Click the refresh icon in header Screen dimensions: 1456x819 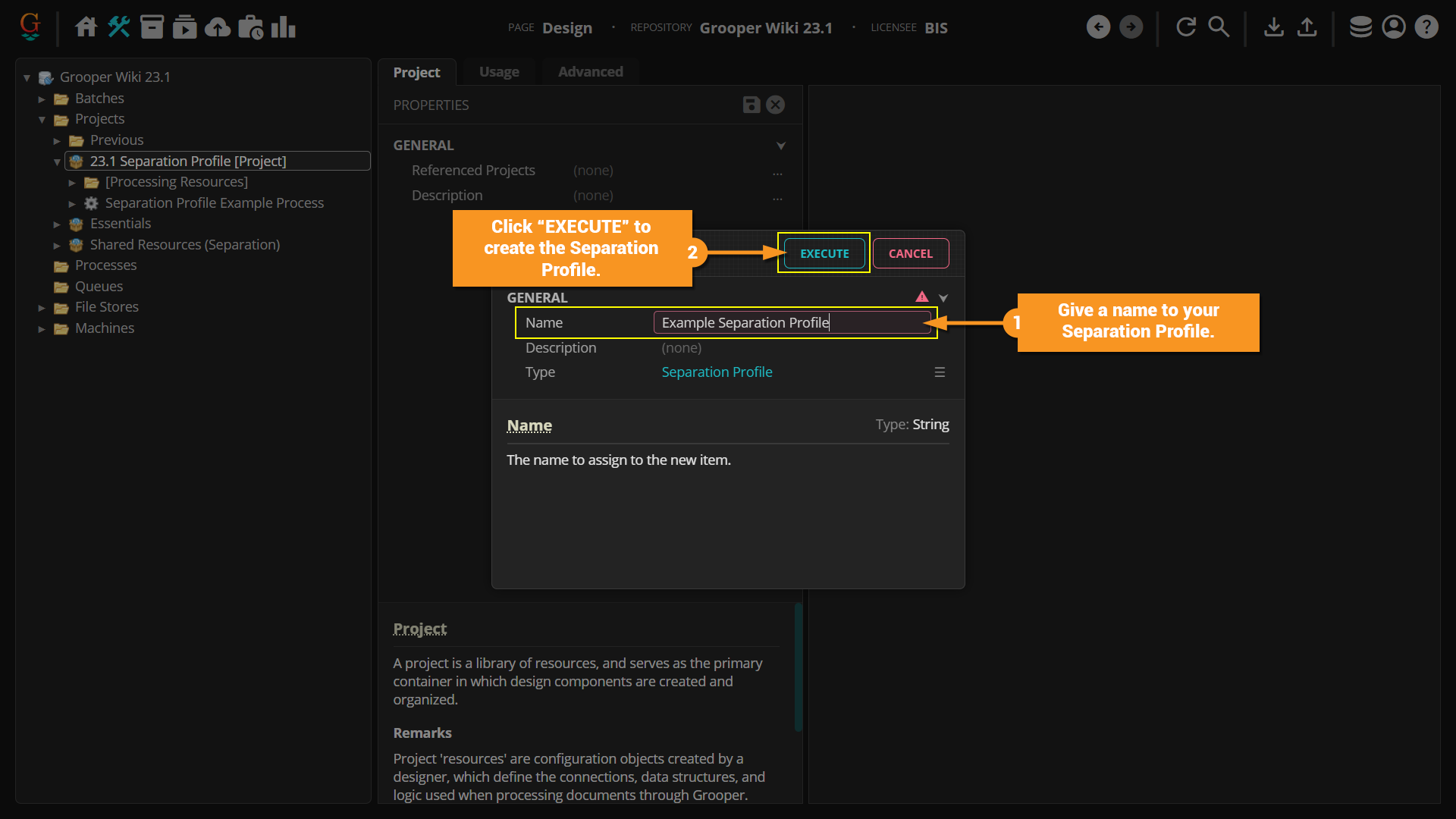(1186, 27)
